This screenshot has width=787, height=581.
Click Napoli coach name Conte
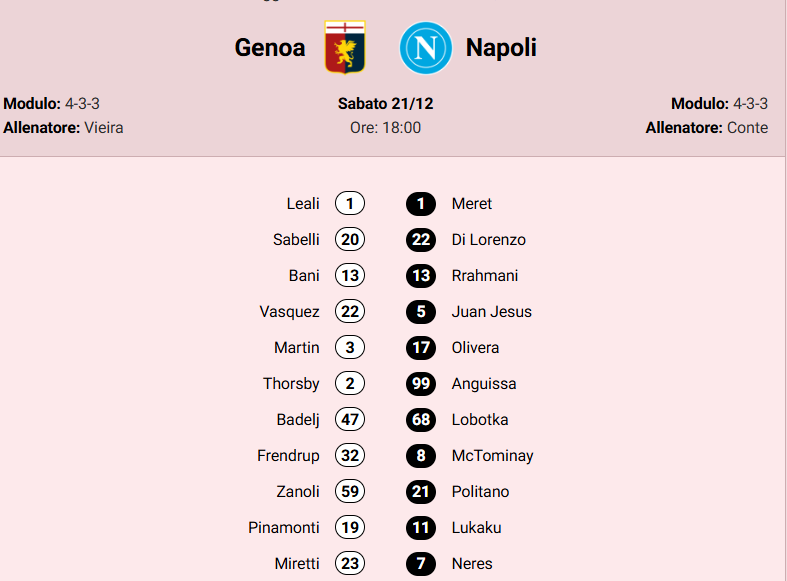coord(747,128)
